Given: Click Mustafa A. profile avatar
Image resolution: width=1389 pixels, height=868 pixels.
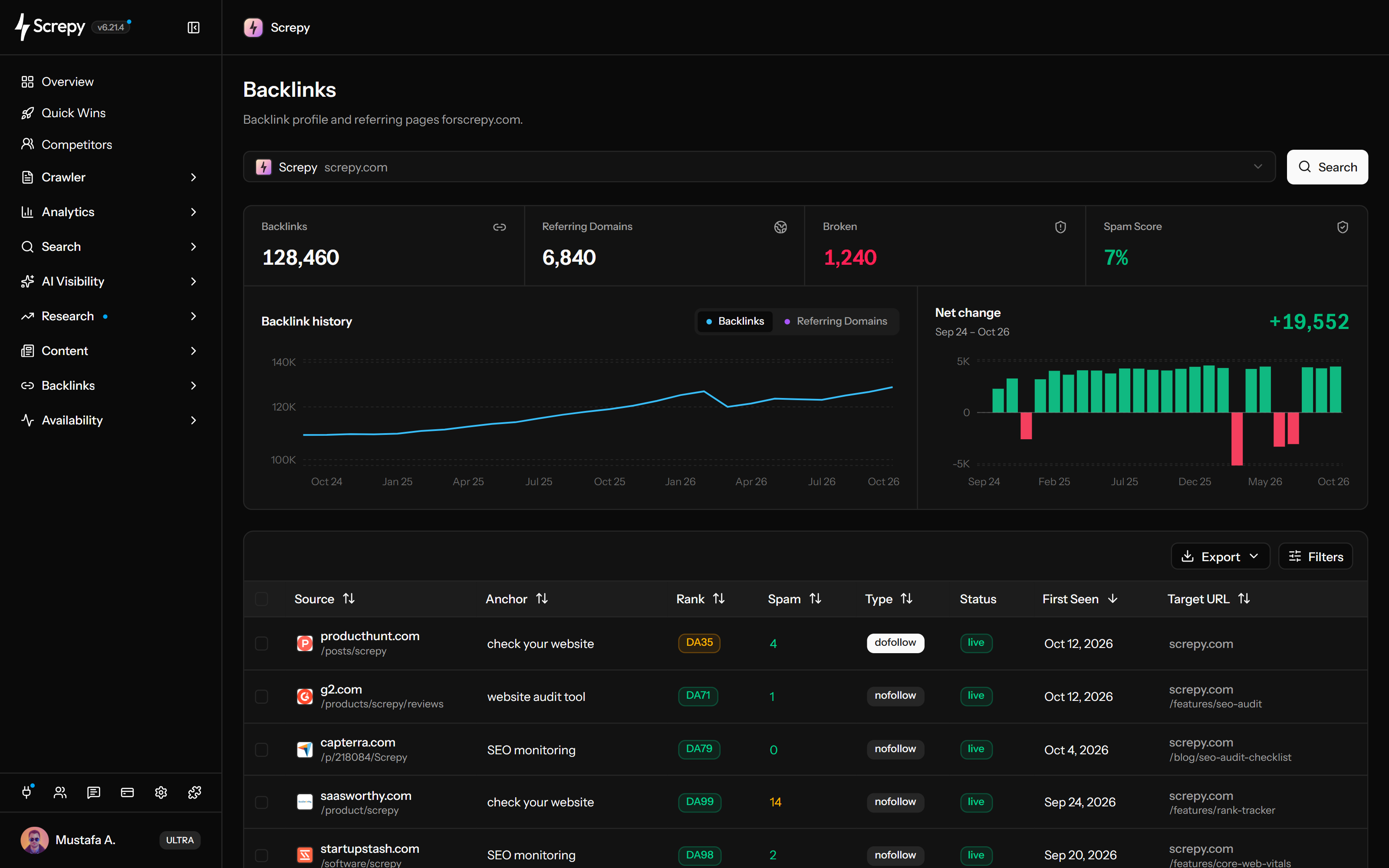Looking at the screenshot, I should [34, 840].
